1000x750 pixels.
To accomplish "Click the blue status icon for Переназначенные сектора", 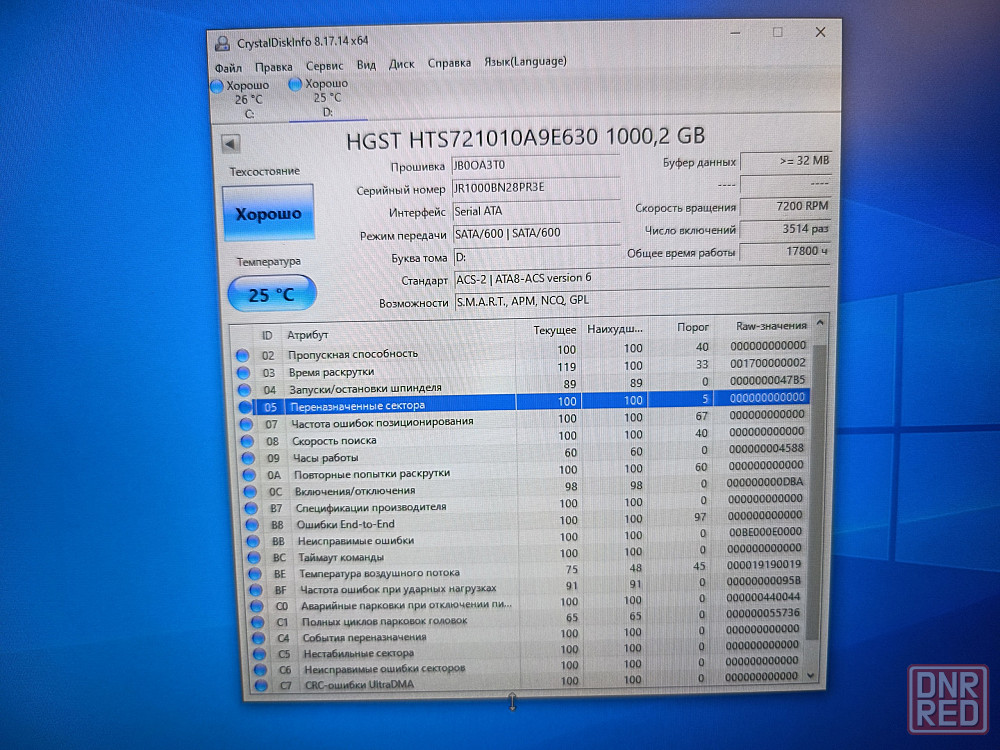I will pos(245,407).
